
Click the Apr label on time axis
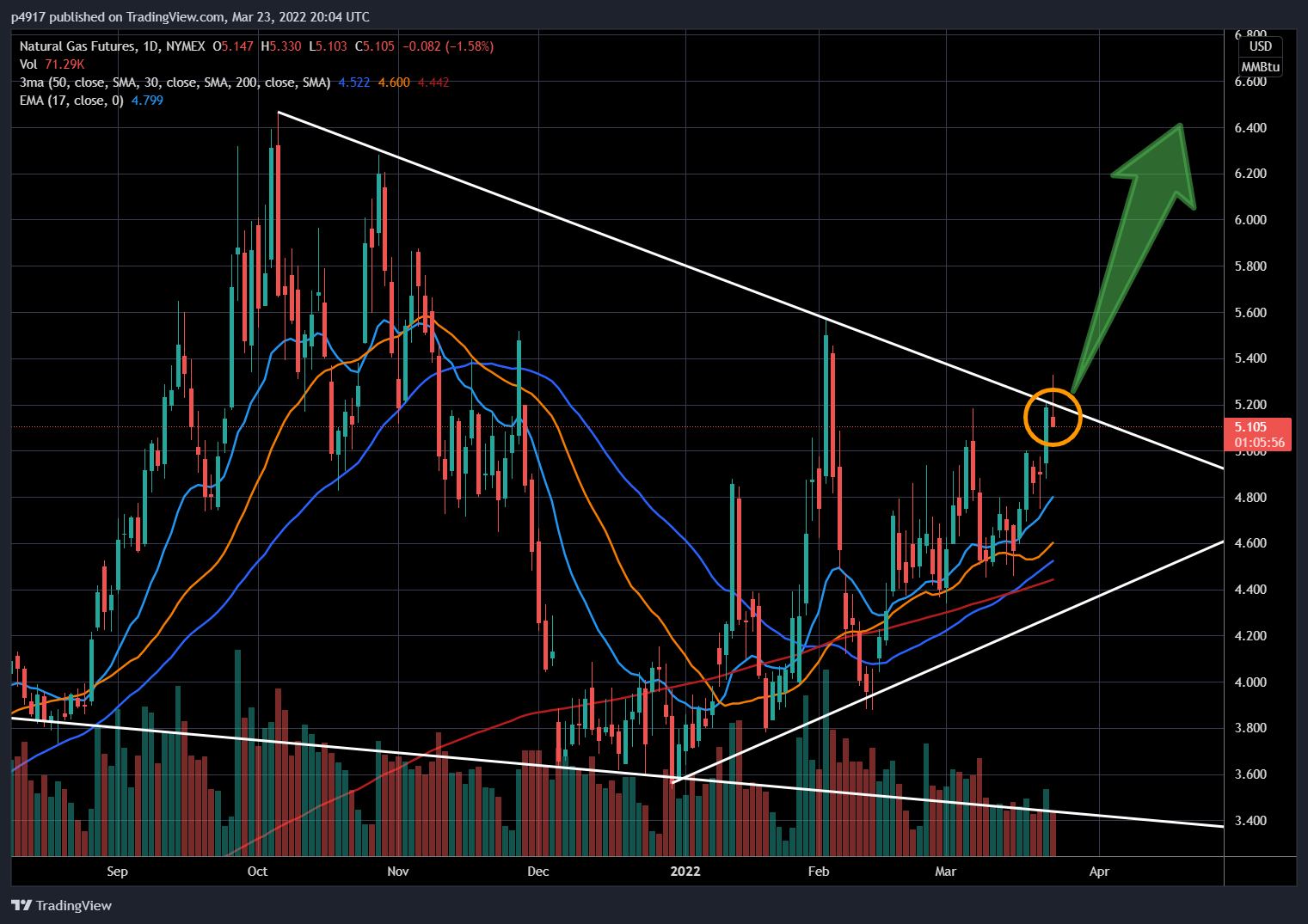pyautogui.click(x=1099, y=872)
